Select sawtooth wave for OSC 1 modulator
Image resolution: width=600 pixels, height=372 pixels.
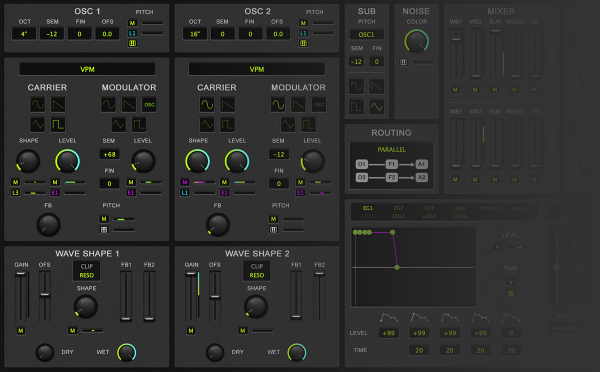tap(129, 104)
